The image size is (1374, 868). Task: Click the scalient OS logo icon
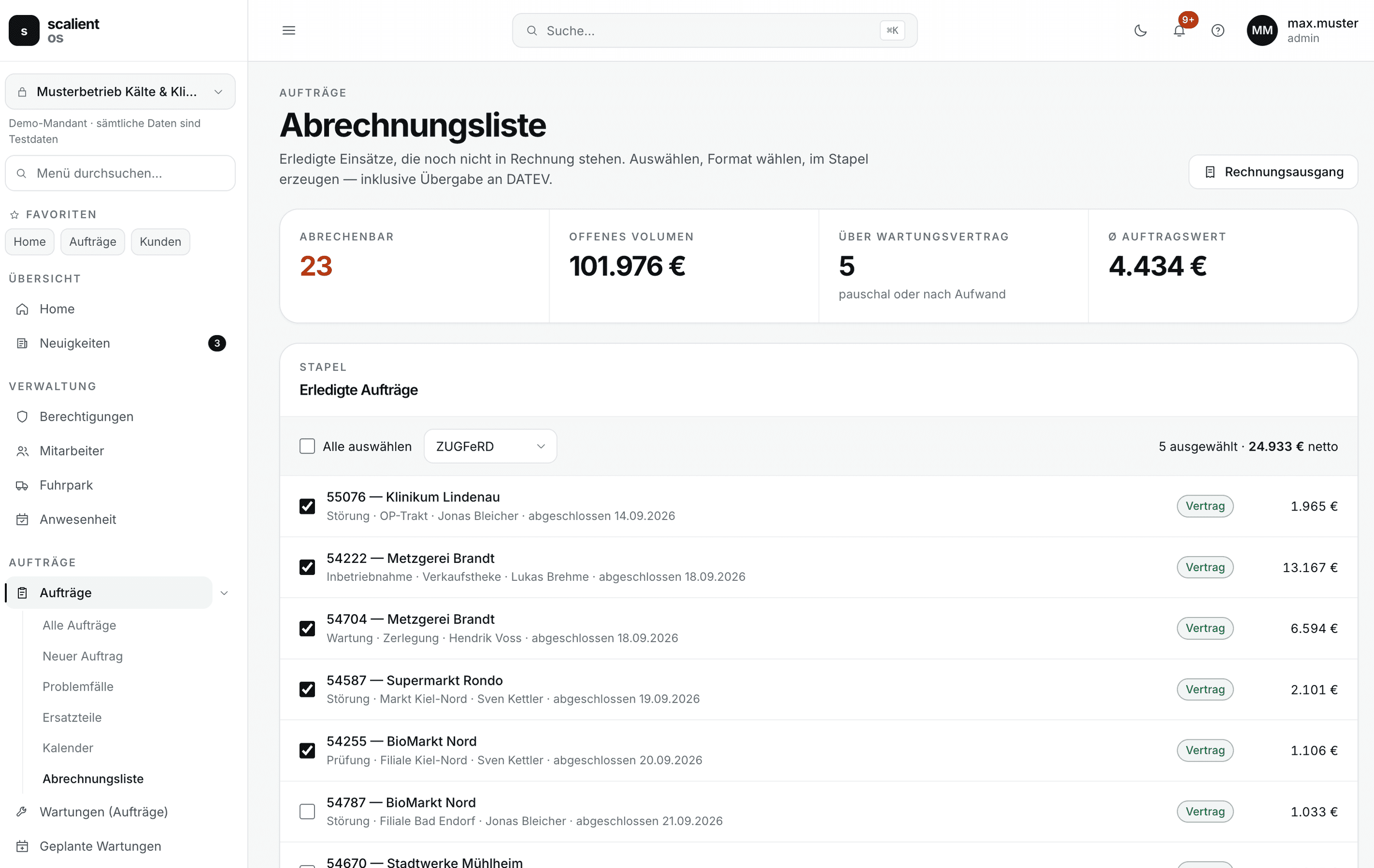tap(24, 30)
